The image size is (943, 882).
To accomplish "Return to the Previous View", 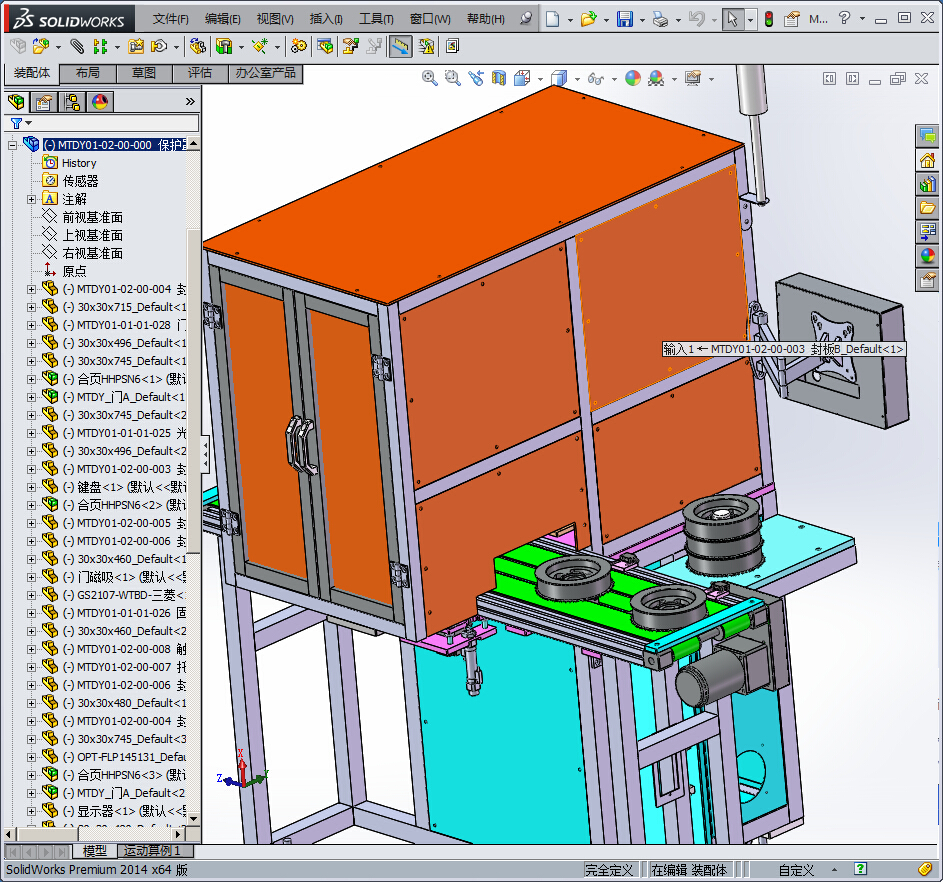I will point(476,78).
